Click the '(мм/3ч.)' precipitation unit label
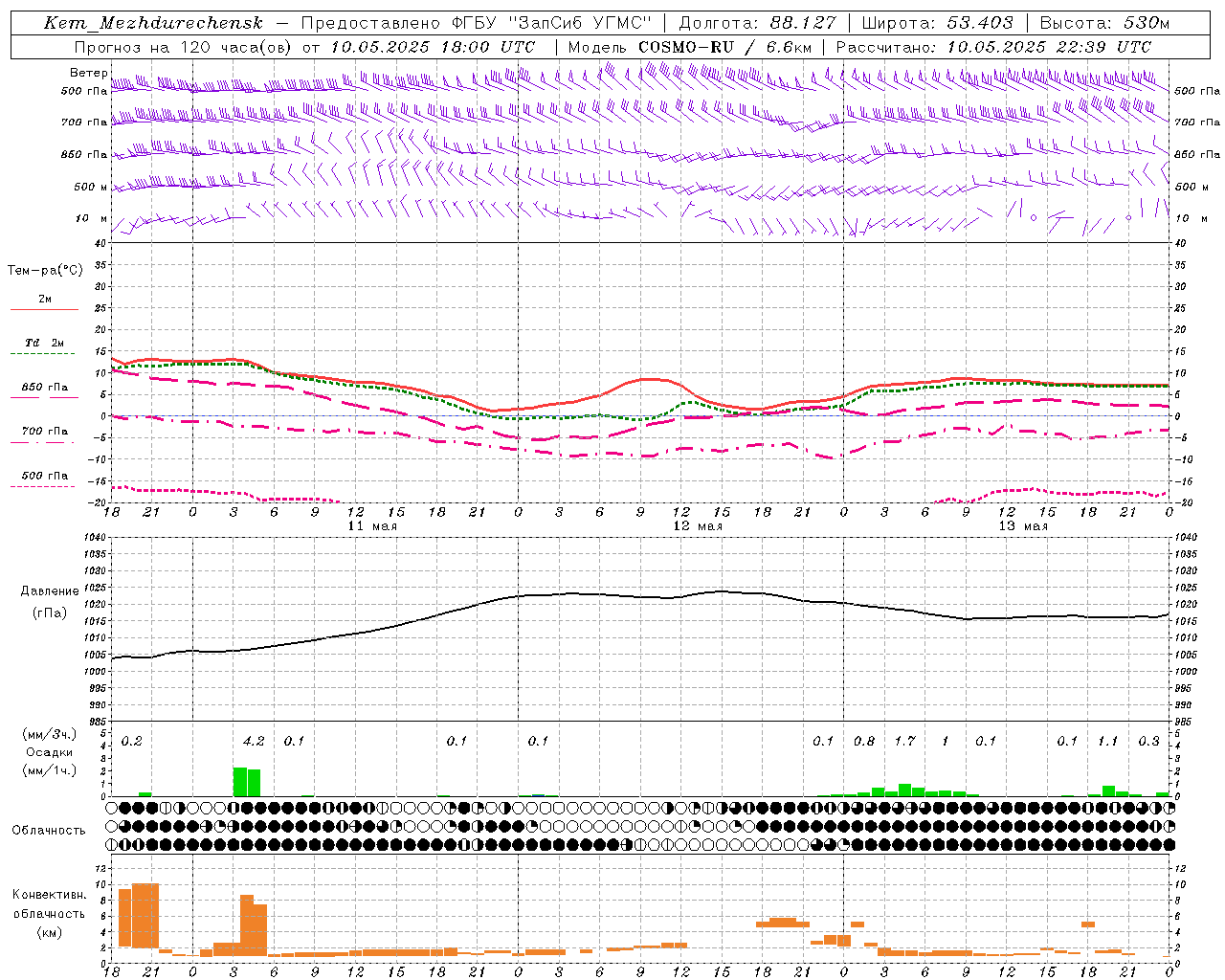This screenshot has width=1225, height=980. 49,734
